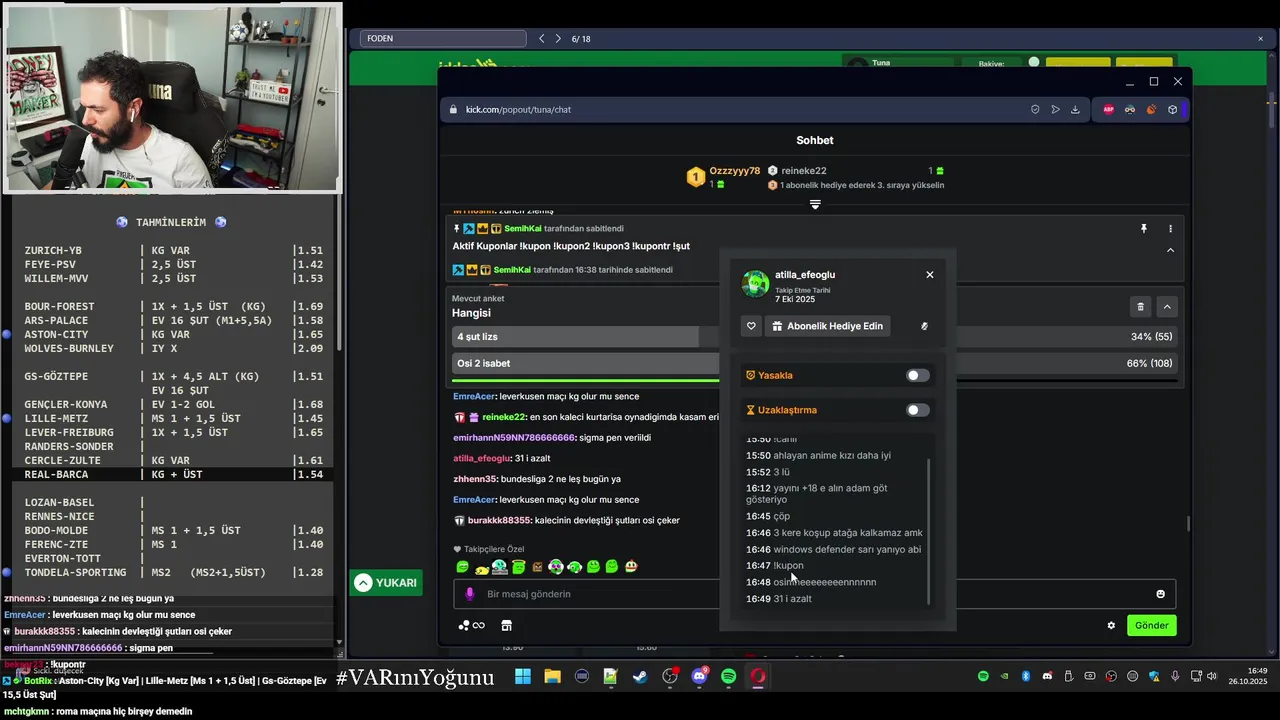Click the orange extension icon in toolbar
The width and height of the screenshot is (1280, 720).
[1151, 109]
